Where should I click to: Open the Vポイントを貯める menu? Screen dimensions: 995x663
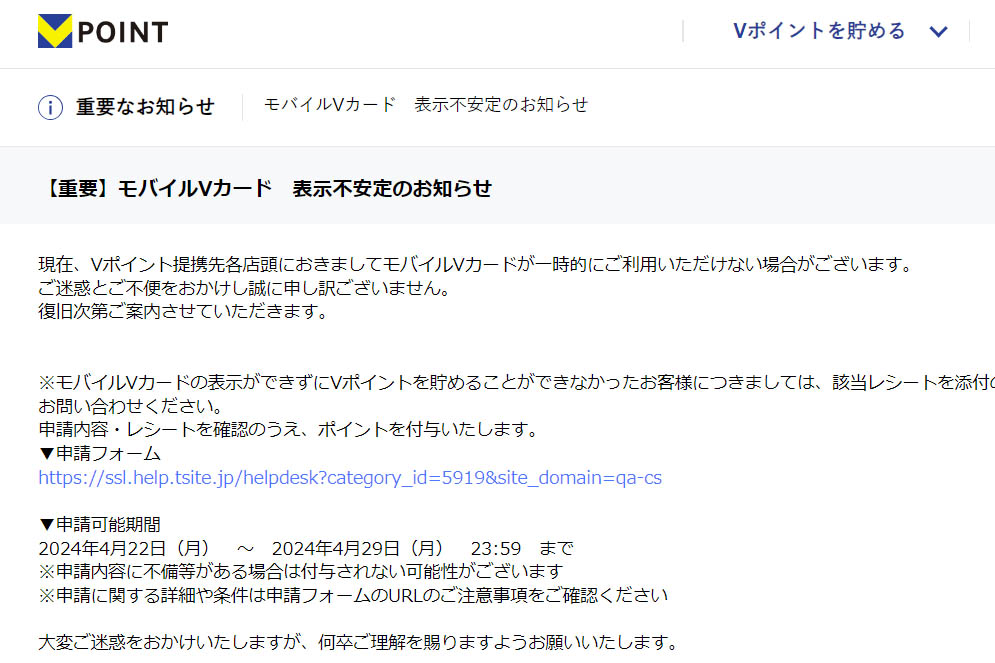tap(819, 30)
